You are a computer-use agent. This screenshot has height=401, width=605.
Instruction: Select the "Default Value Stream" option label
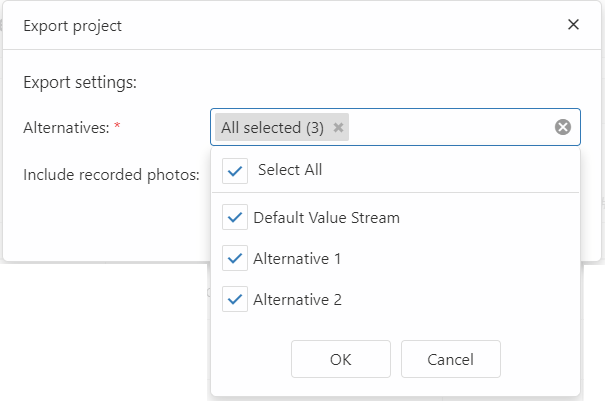click(326, 218)
